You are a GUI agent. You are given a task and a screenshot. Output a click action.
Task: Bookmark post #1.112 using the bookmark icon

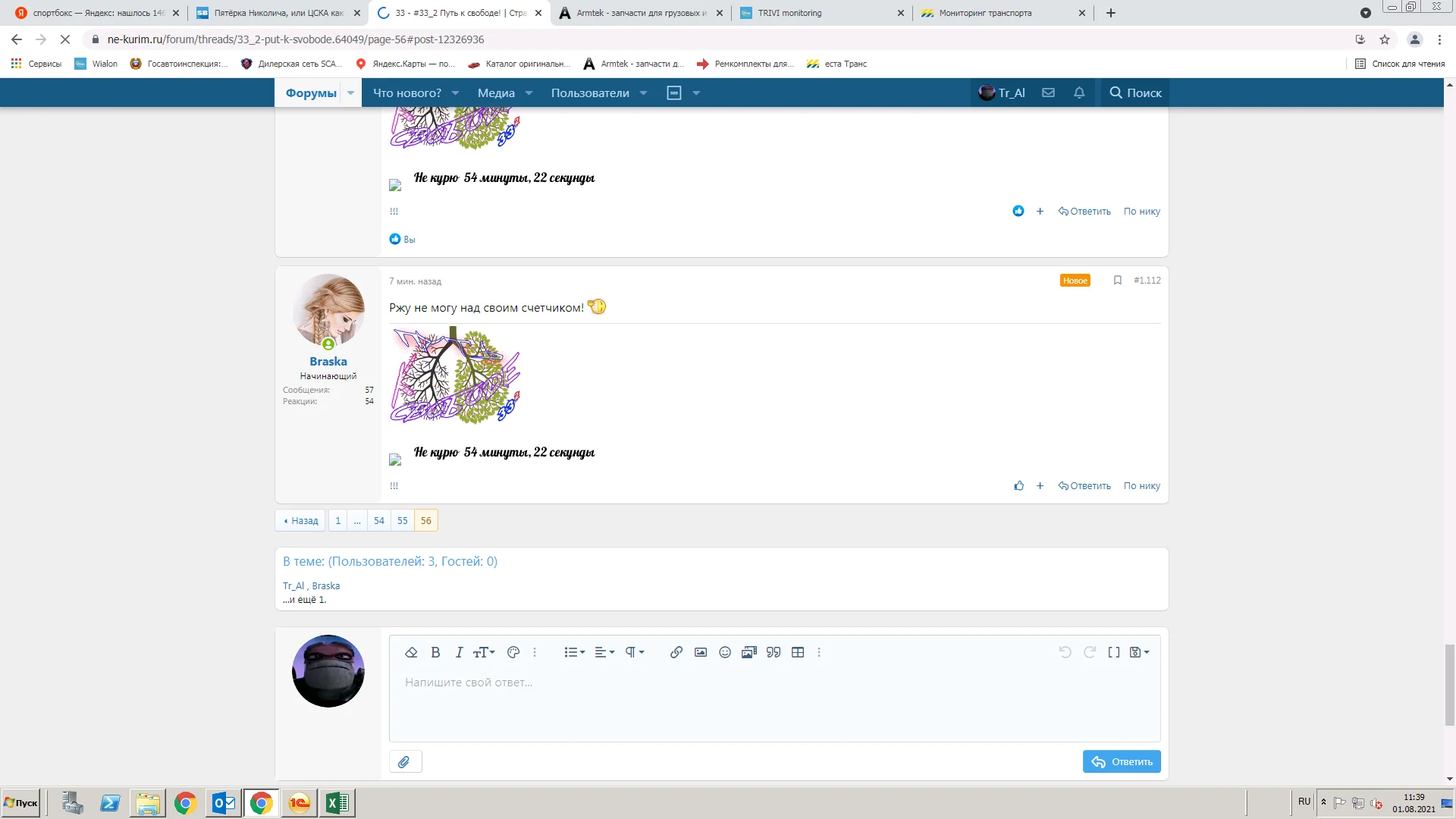pos(1117,280)
